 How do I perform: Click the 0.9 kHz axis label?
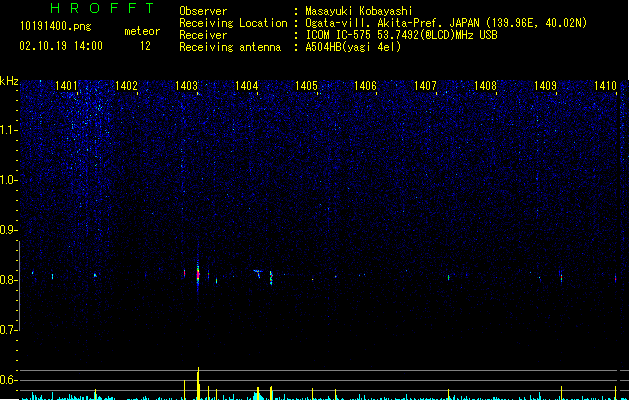[8, 230]
